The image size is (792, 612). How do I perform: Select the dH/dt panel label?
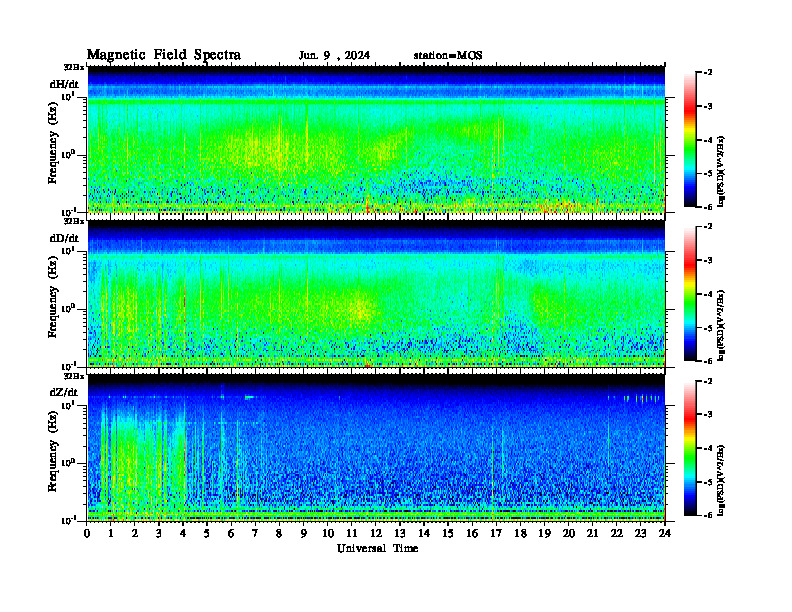click(x=64, y=84)
